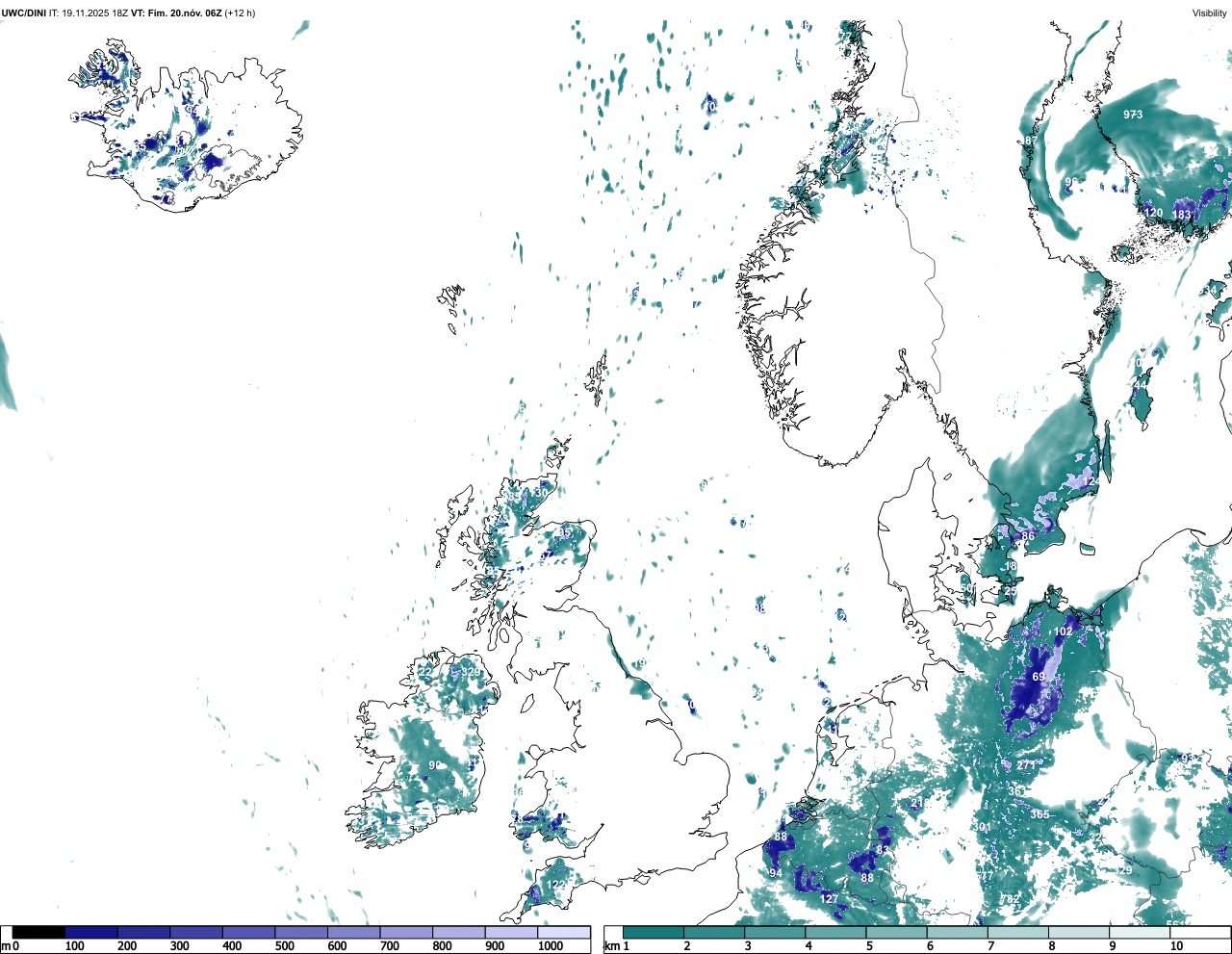Select the '94' value near Belgian coast
The width and height of the screenshot is (1232, 954).
click(x=776, y=873)
